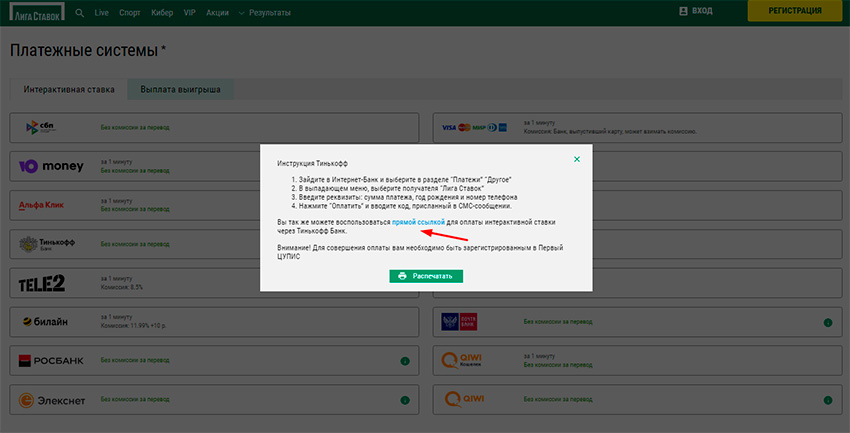Select the VIP menu item
This screenshot has height=433, width=850.
[x=189, y=12]
